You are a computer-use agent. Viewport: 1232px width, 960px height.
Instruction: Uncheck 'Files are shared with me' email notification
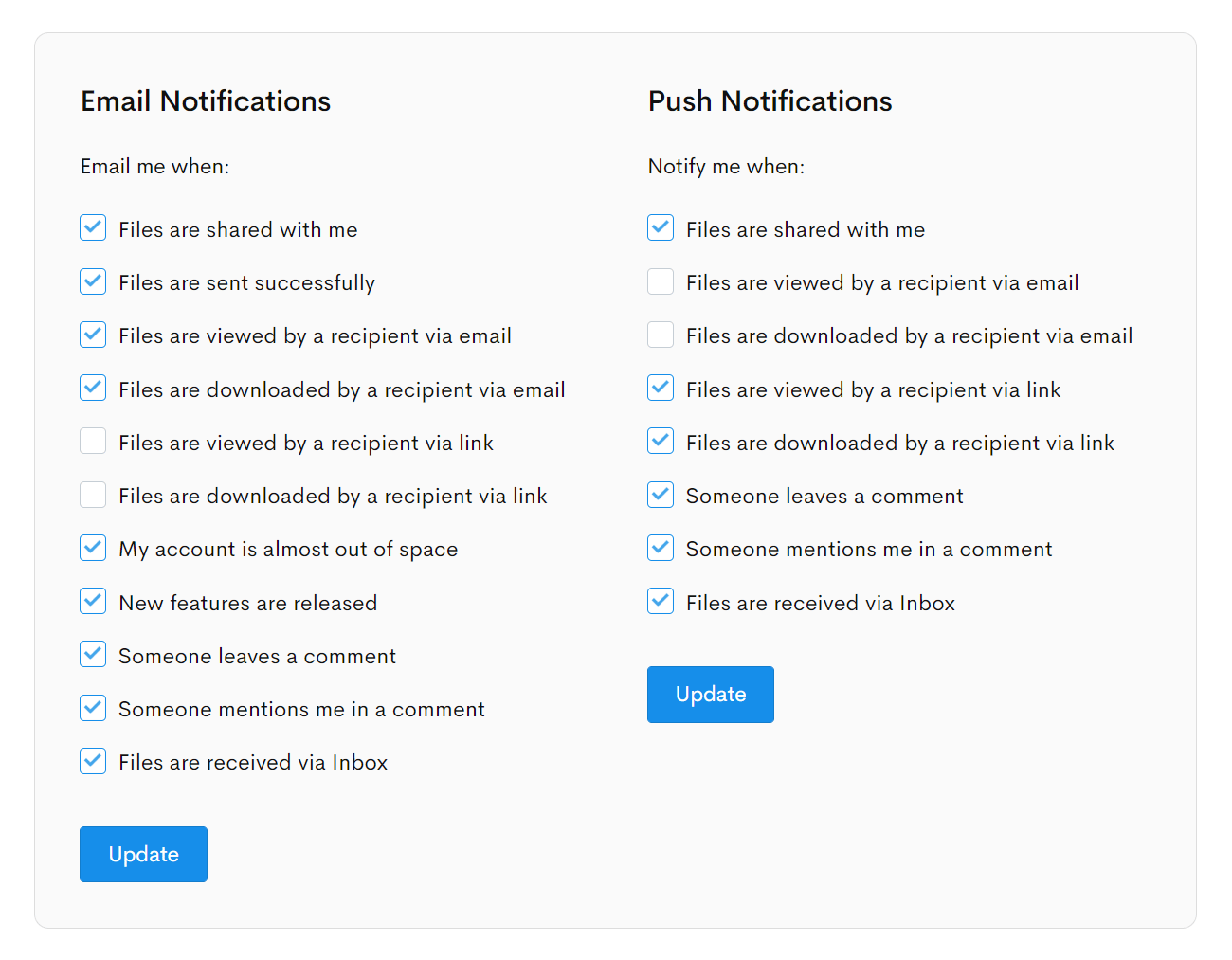(92, 227)
